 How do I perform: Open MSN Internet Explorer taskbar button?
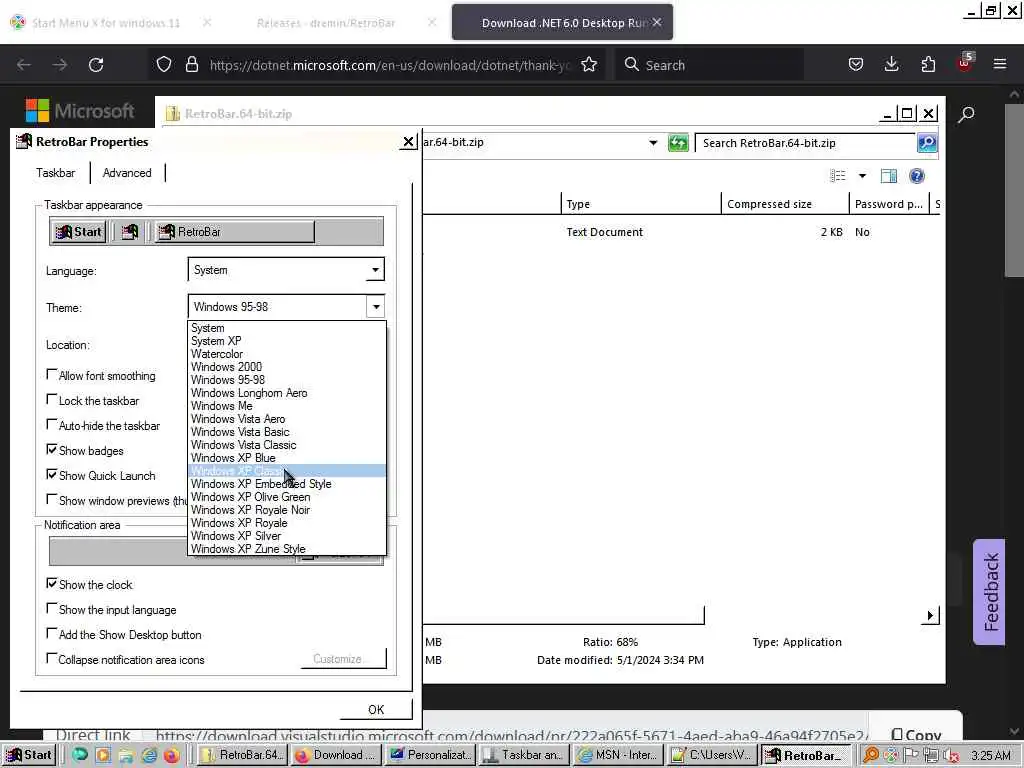(x=619, y=755)
